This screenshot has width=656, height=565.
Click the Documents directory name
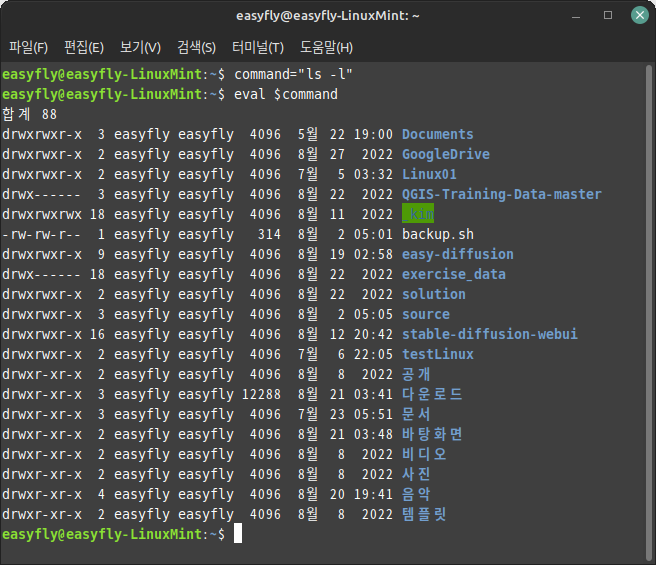(438, 134)
